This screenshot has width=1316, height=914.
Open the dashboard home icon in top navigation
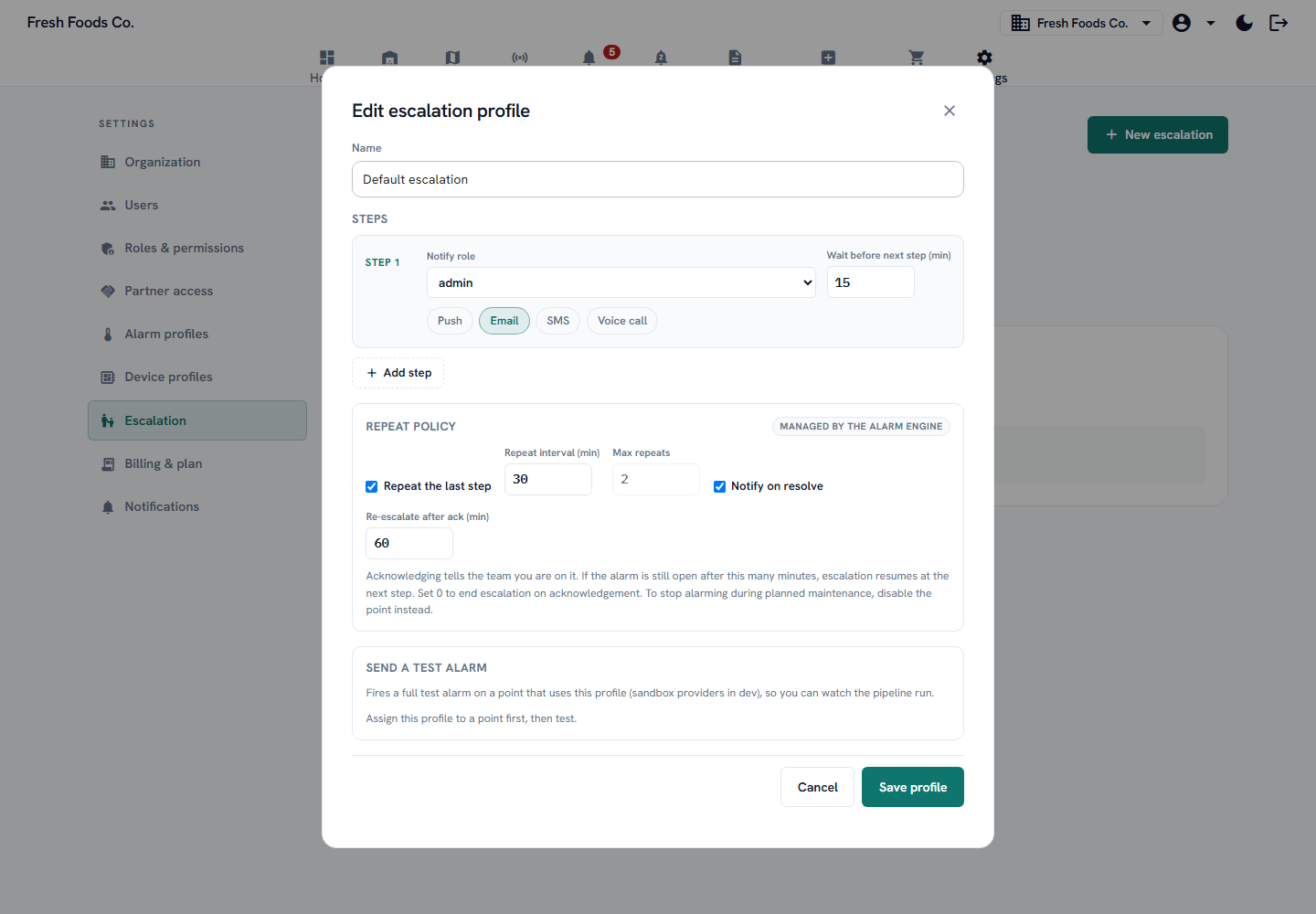click(x=327, y=58)
